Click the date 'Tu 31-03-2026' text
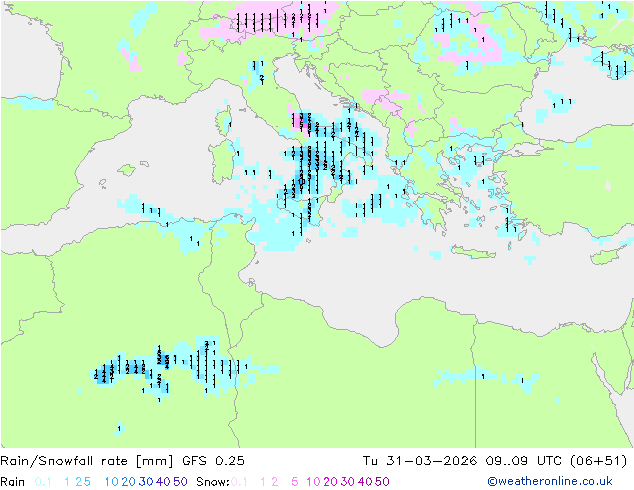This screenshot has height=490, width=634. 420,461
